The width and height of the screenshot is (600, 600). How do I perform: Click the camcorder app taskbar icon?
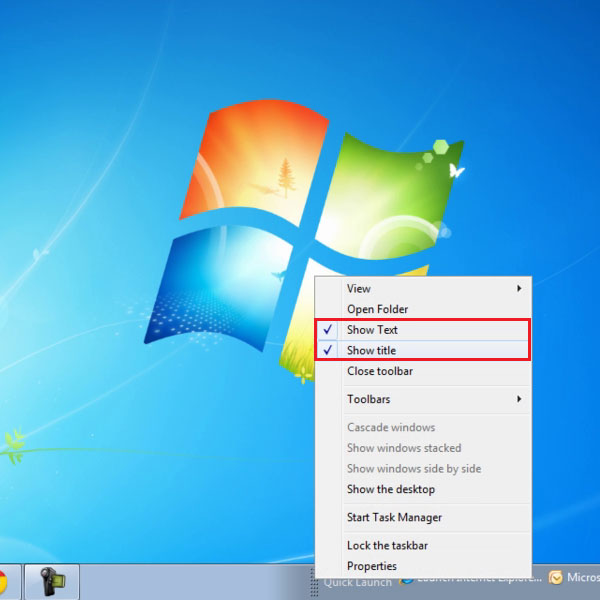click(52, 582)
